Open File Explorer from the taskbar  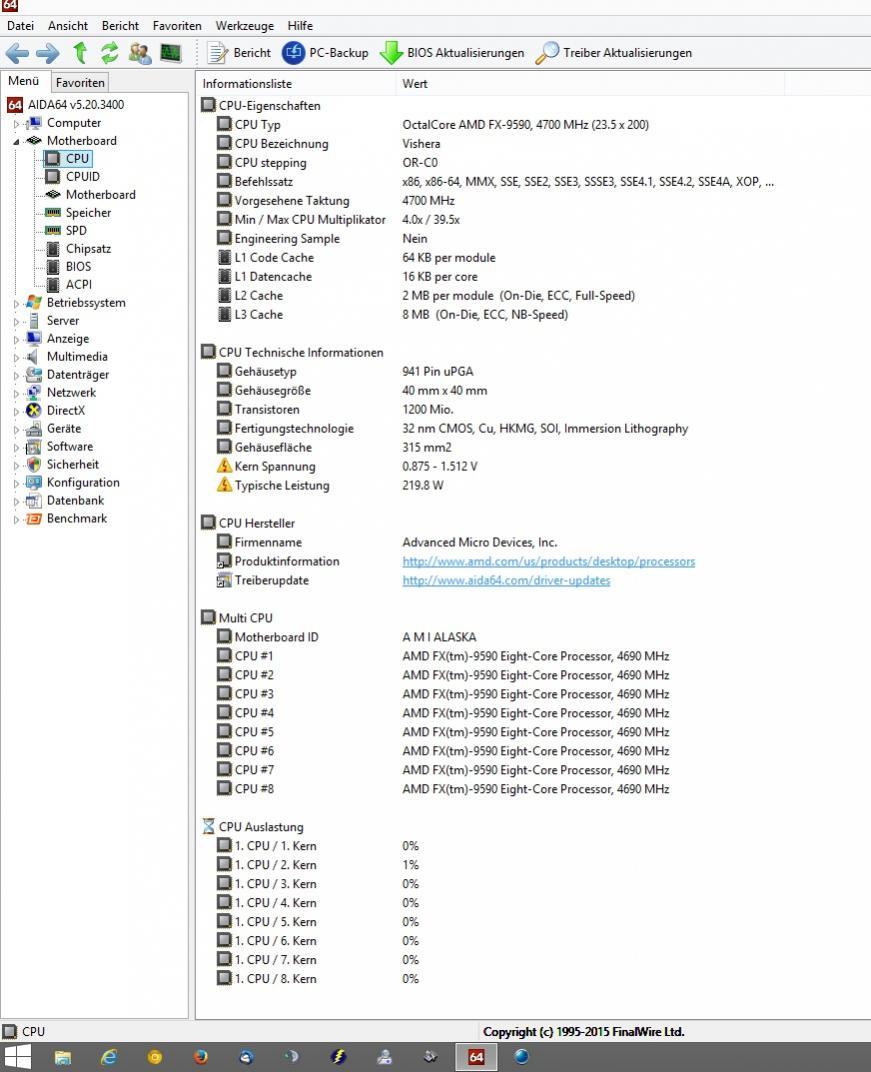point(63,1057)
